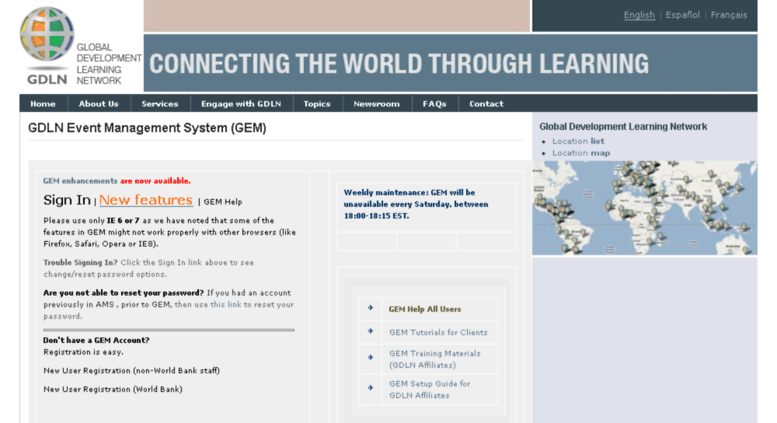Click the 'Trouble Signing In?' text
The height and width of the screenshot is (423, 777).
80,263
